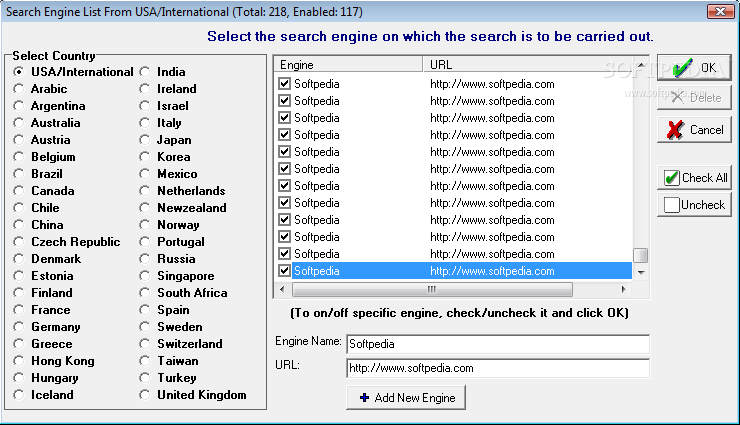Choose the United Kingdom radio button

pyautogui.click(x=145, y=395)
